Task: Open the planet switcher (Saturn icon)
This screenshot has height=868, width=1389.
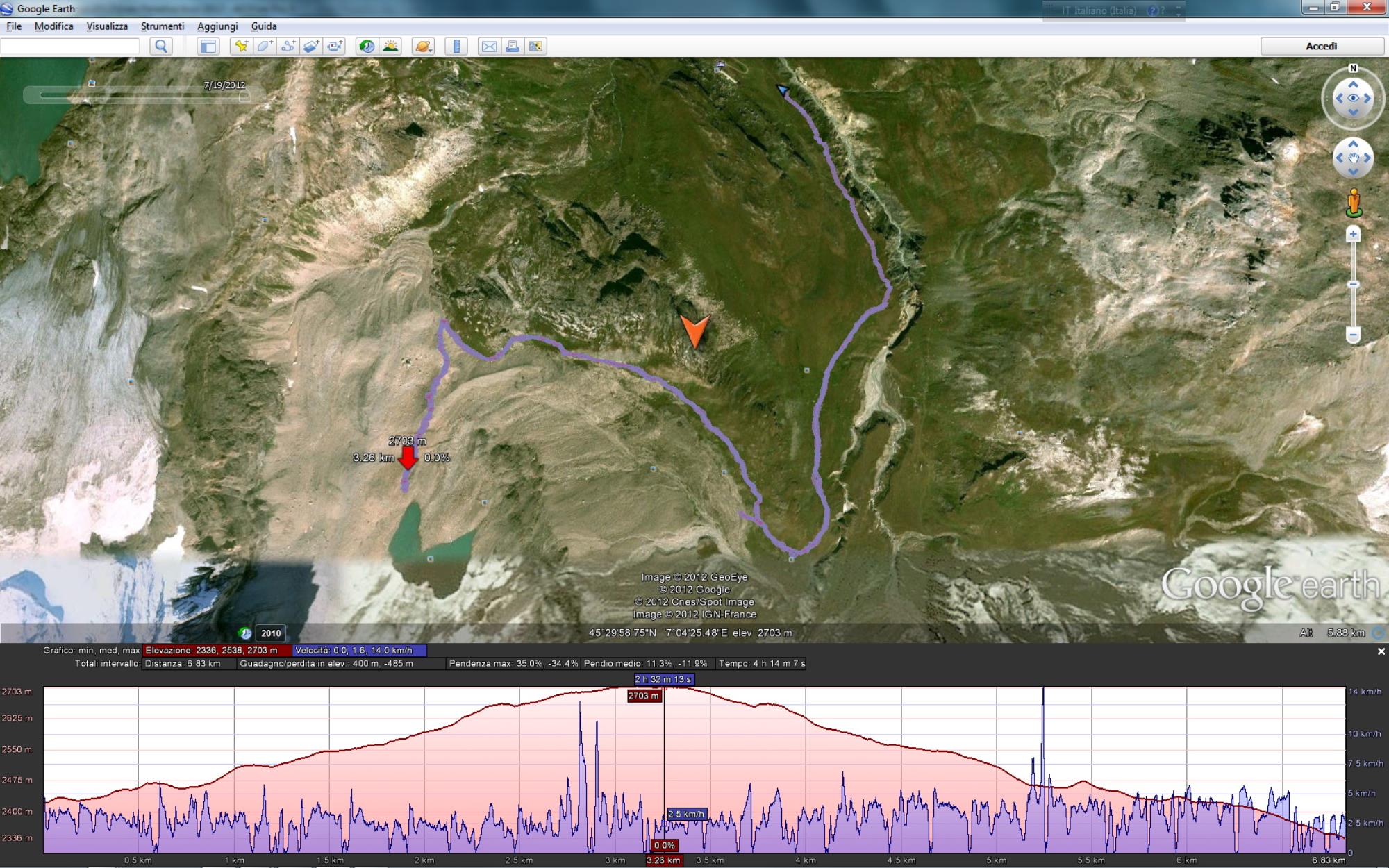Action: (423, 47)
